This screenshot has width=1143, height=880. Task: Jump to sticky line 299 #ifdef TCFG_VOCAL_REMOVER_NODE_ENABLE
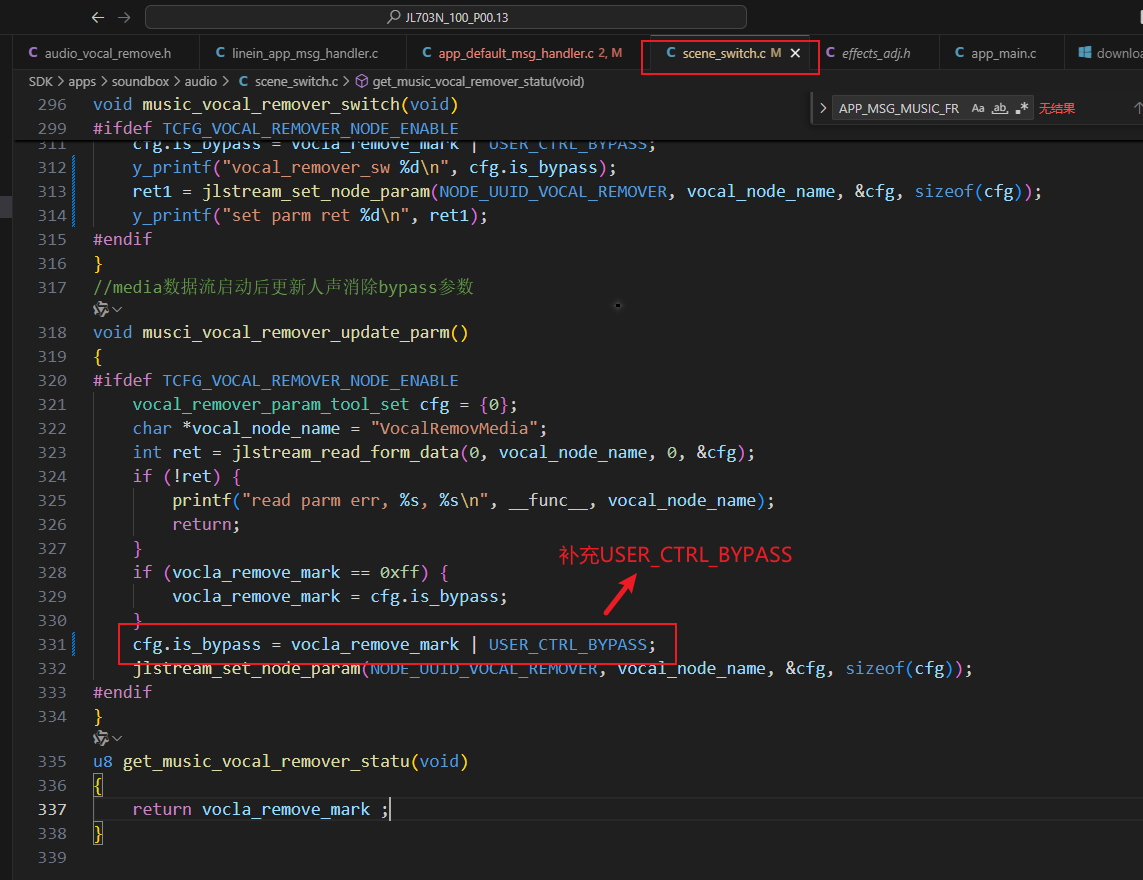click(x=276, y=128)
